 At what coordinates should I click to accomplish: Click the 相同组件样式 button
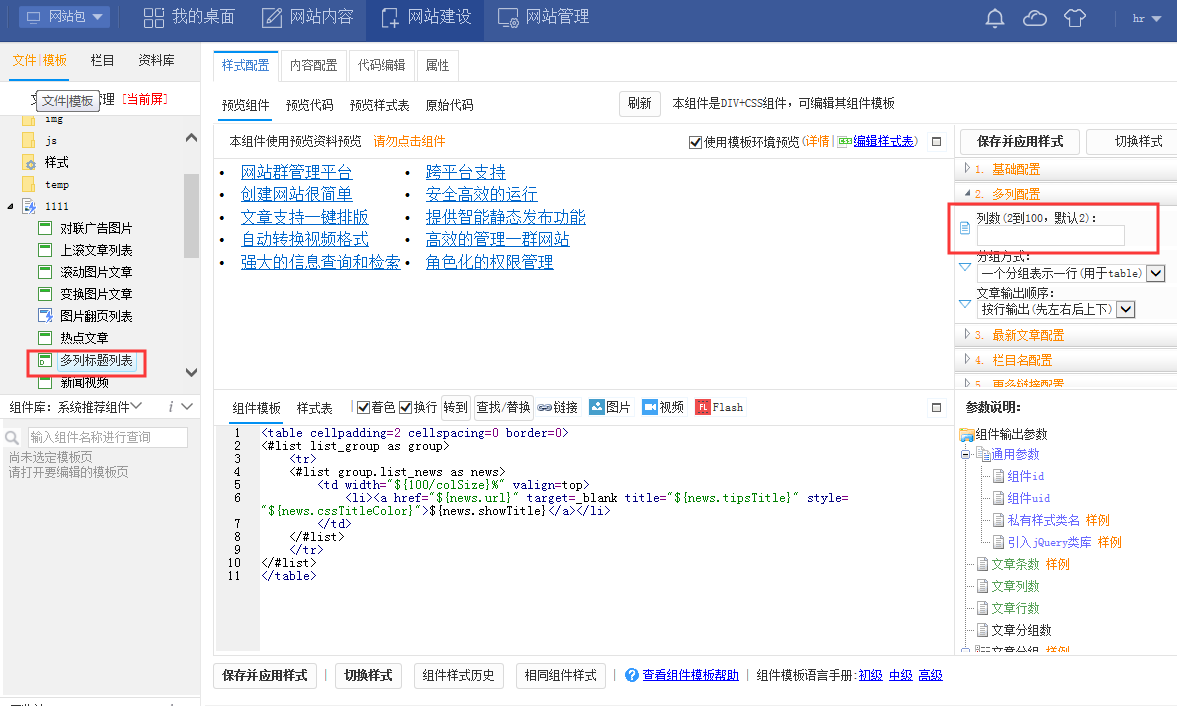coord(561,676)
